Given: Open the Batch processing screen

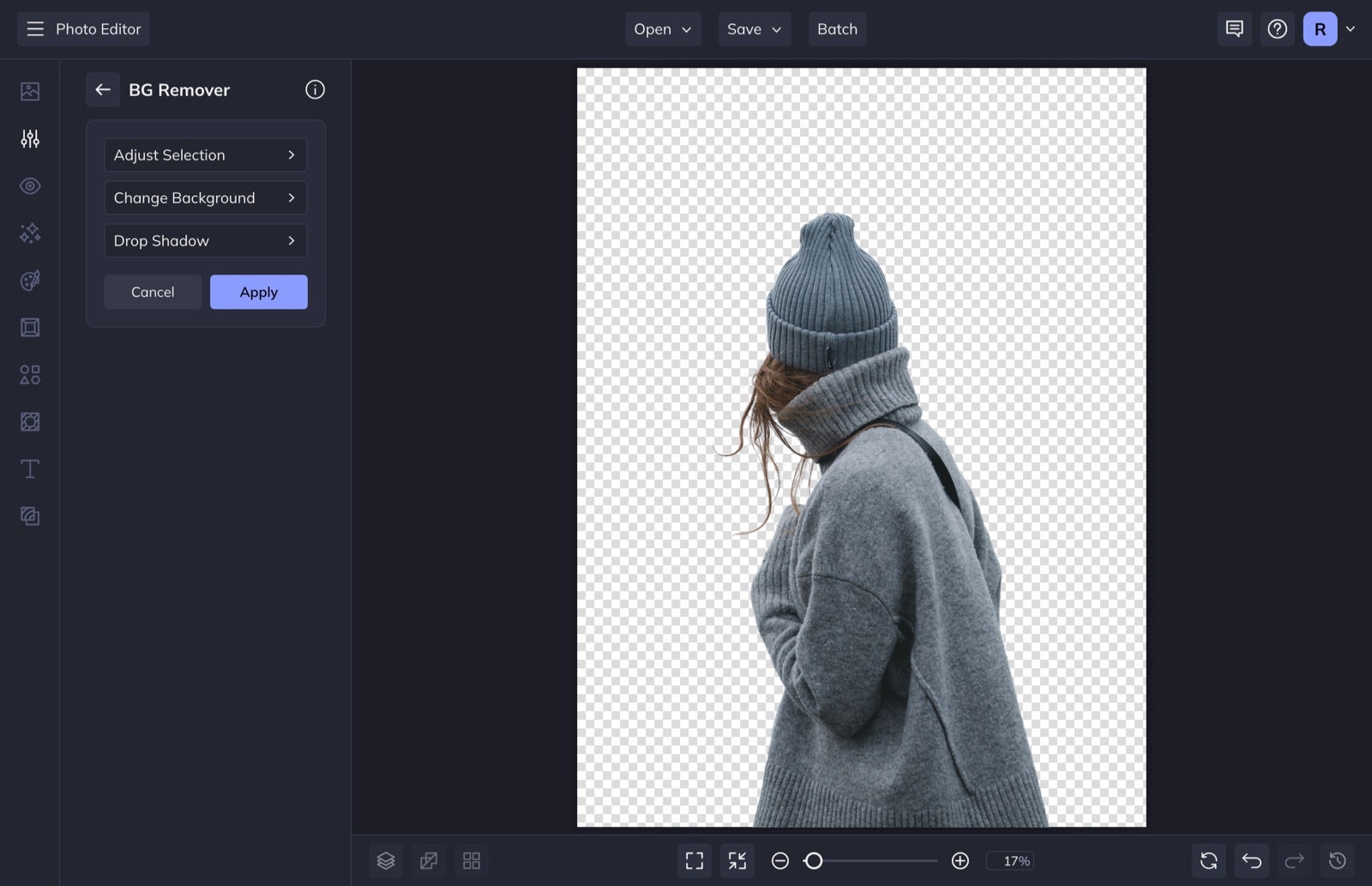Looking at the screenshot, I should click(837, 28).
